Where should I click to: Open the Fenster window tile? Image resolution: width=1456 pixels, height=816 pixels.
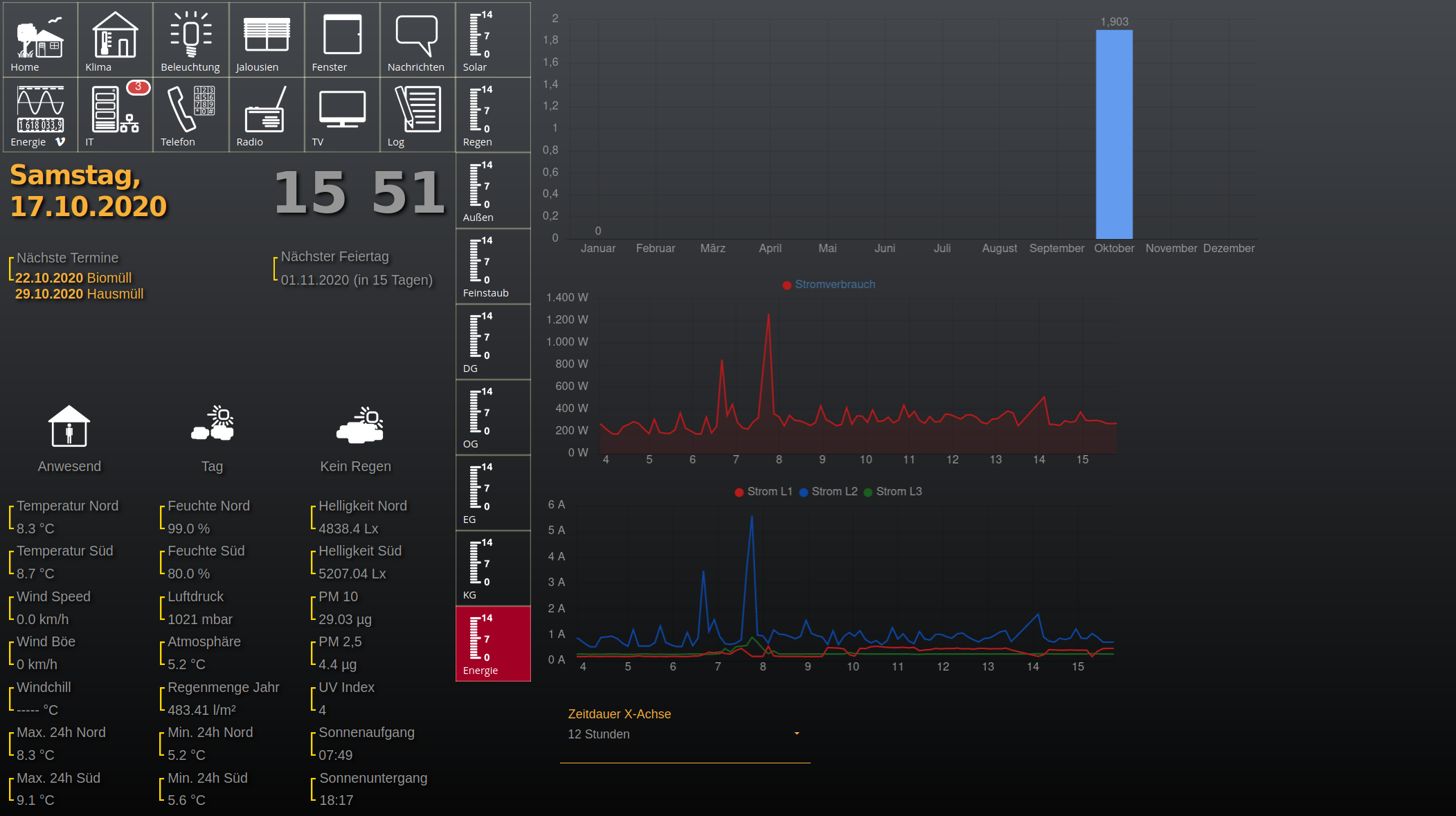[x=342, y=39]
